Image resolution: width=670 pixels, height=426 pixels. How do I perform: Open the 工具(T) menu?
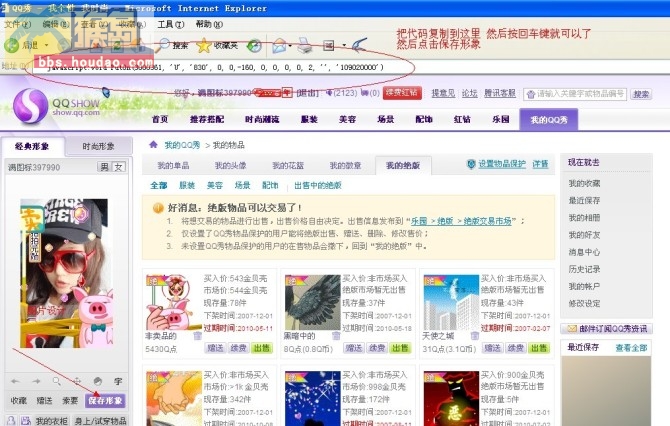171,24
